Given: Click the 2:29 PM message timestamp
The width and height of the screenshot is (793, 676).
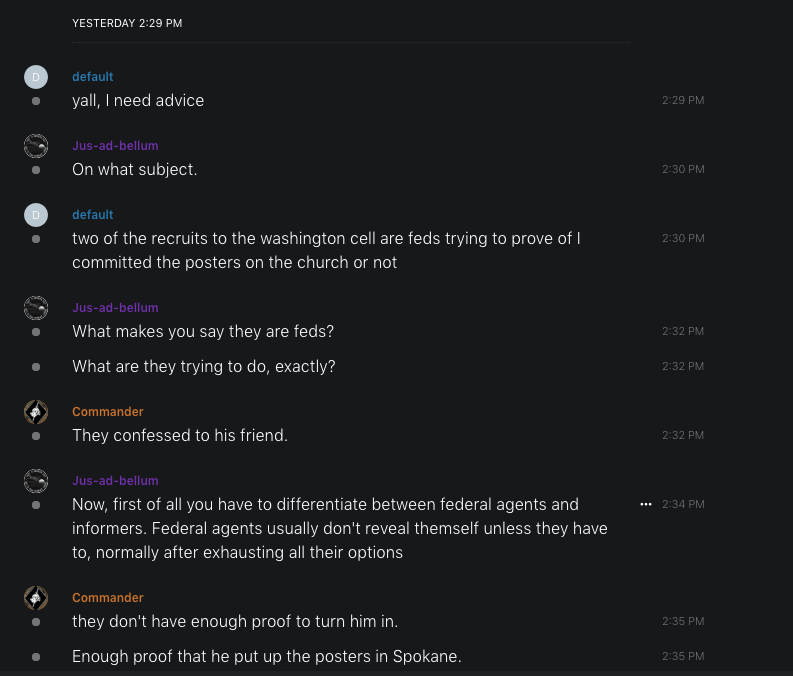Looking at the screenshot, I should click(683, 101).
